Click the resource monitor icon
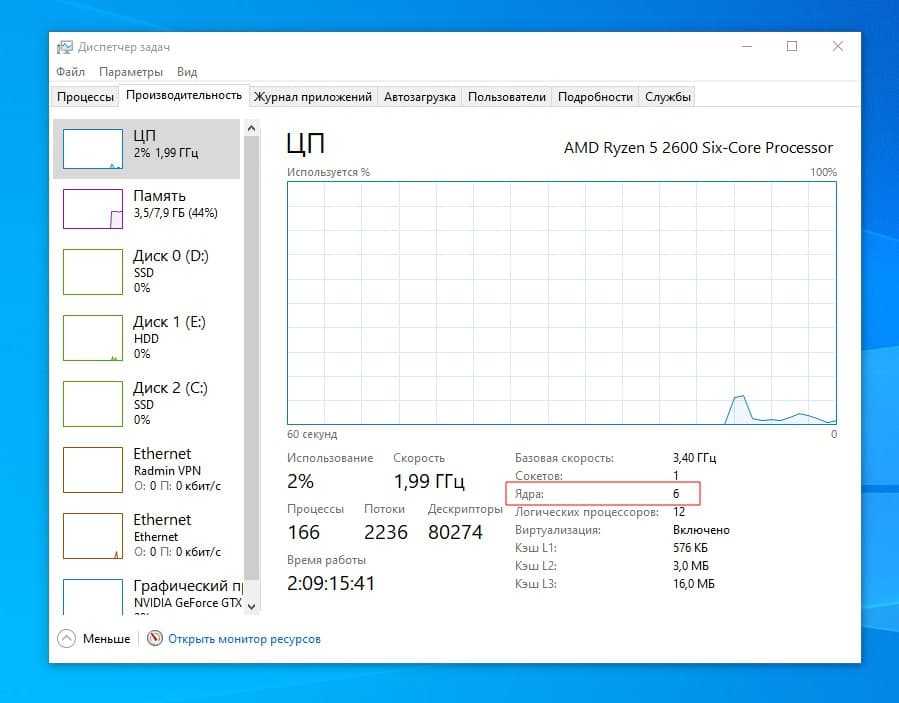 [x=154, y=638]
